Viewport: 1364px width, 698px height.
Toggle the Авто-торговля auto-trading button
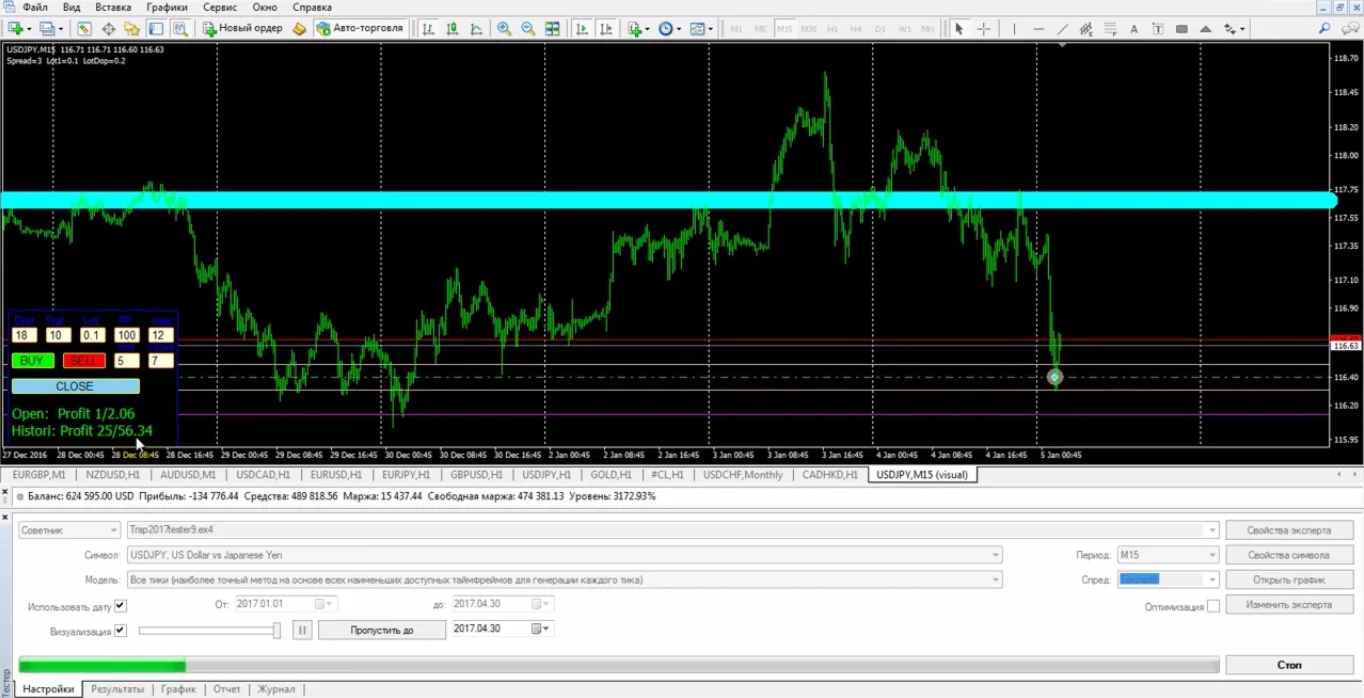[360, 29]
